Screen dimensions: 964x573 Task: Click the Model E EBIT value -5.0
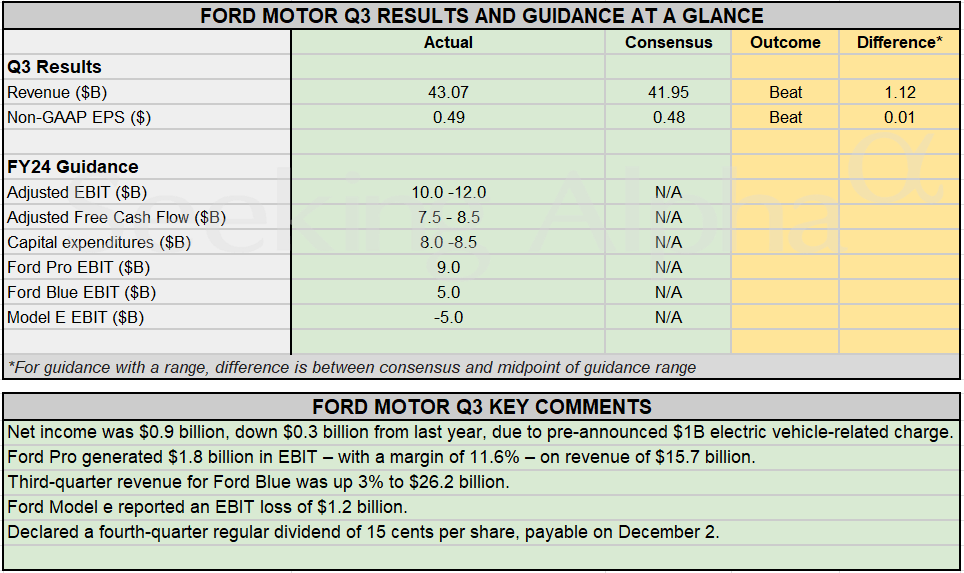click(x=448, y=317)
